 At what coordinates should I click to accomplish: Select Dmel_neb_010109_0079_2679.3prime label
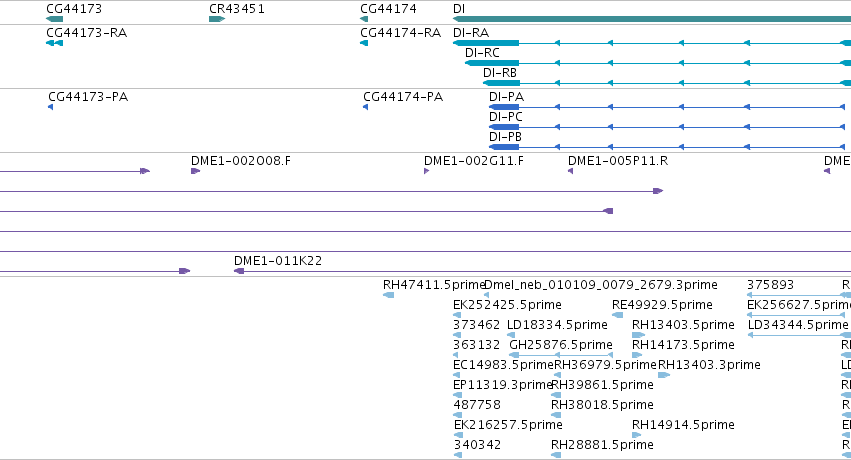click(600, 285)
